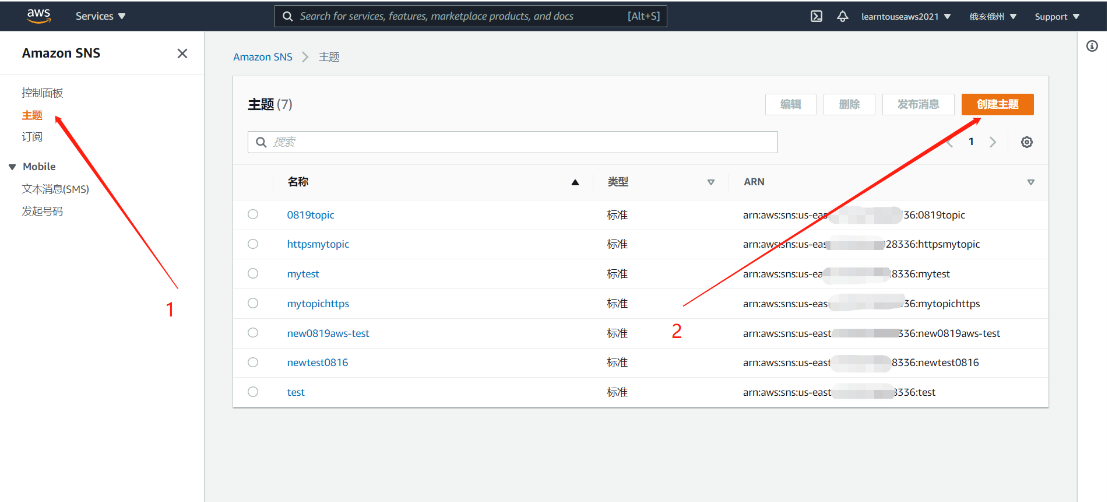The width and height of the screenshot is (1107, 502).
Task: Click the 删除 button
Action: pyautogui.click(x=849, y=104)
